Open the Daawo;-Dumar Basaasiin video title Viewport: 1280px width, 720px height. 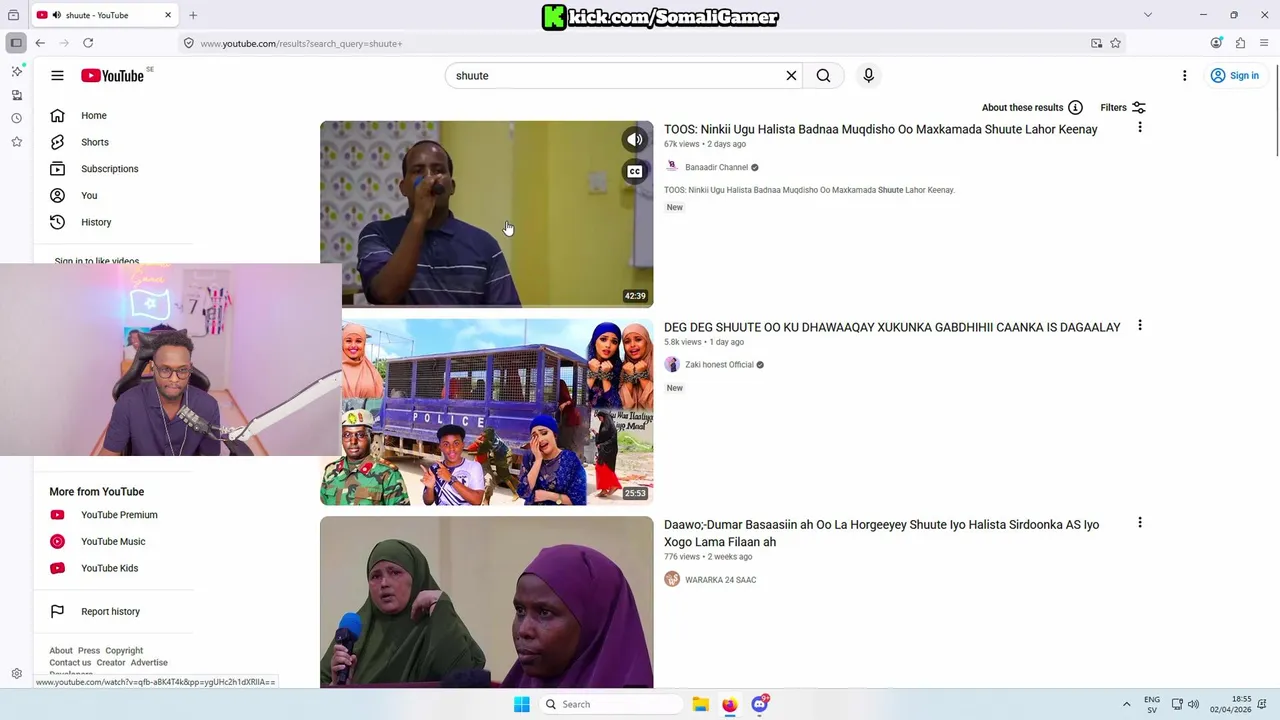pos(881,533)
